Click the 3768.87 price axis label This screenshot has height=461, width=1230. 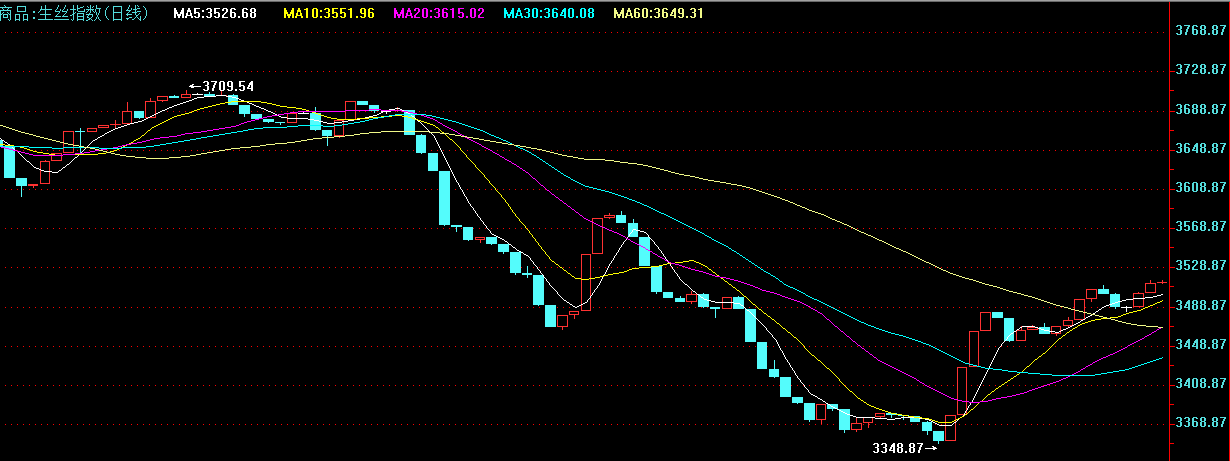coord(1200,31)
